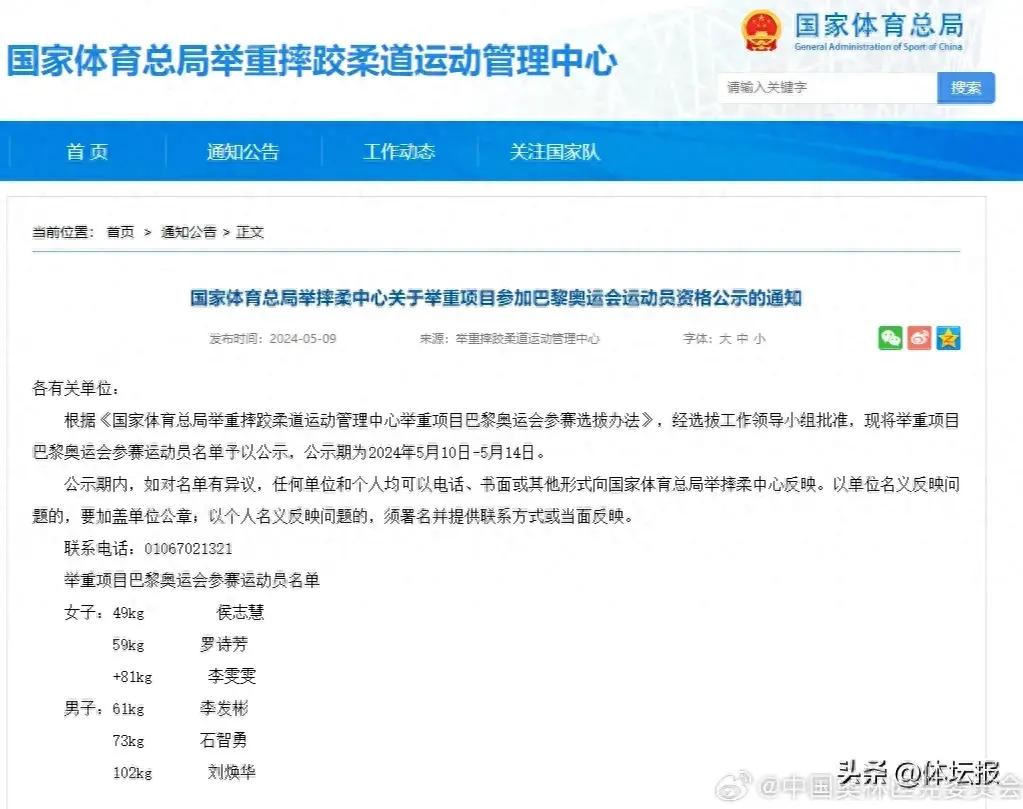
Task: Click the national emblem logo
Action: point(762,32)
